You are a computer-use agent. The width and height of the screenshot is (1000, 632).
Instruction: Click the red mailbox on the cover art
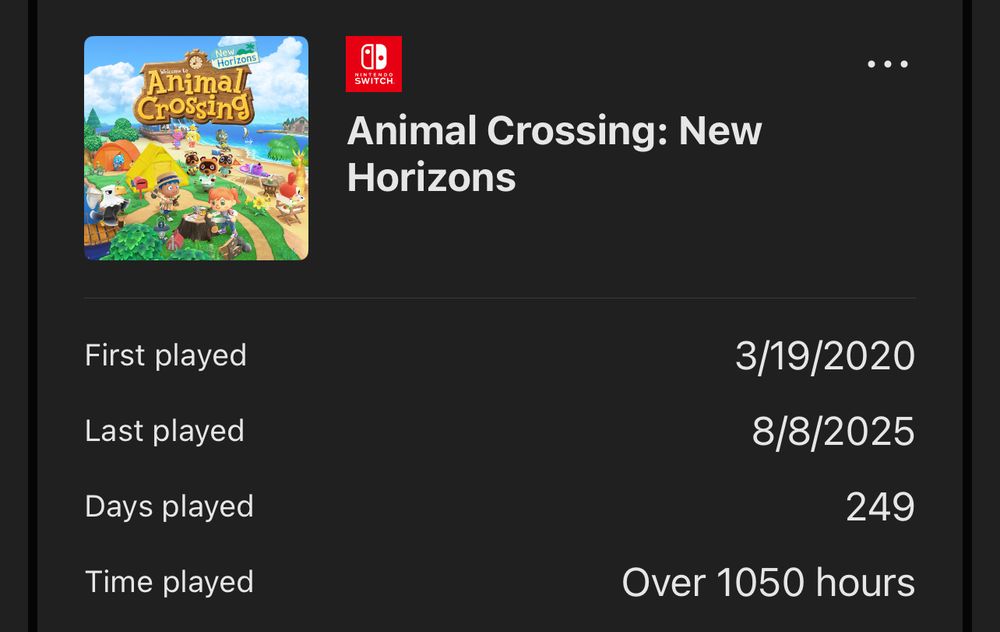coord(142,185)
